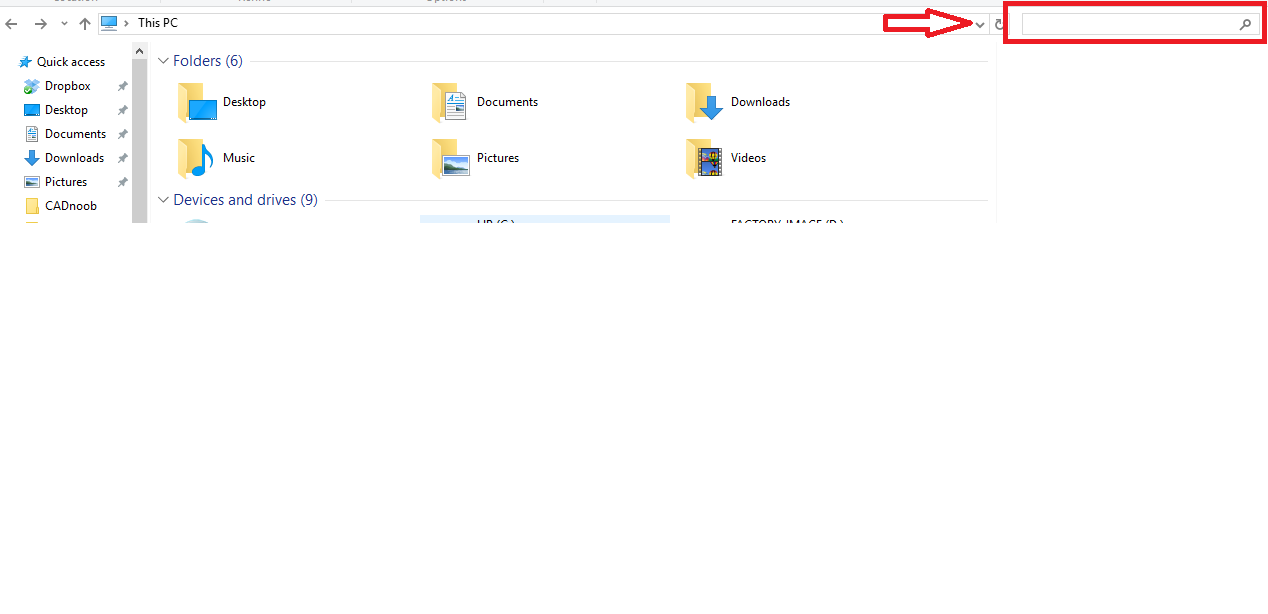
Task: Click the This PC icon in the address bar
Action: point(111,22)
